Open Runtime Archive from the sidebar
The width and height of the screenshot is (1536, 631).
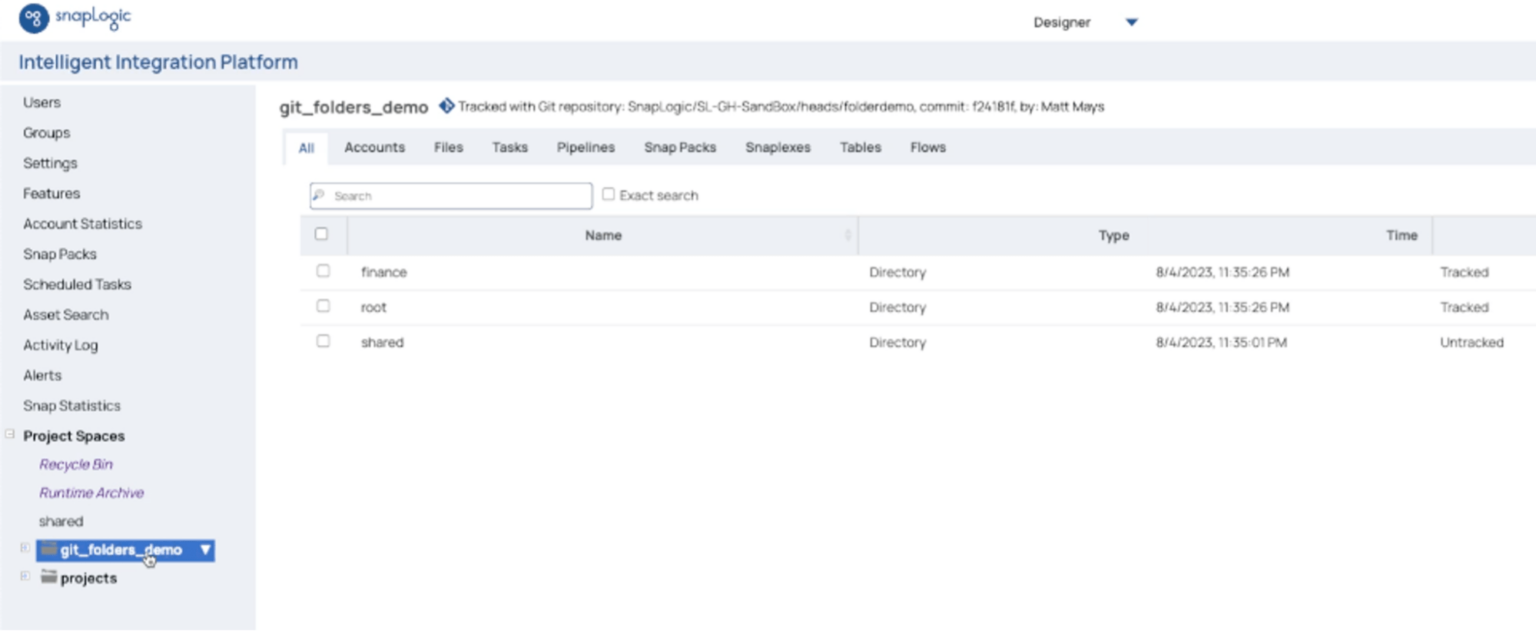point(90,492)
